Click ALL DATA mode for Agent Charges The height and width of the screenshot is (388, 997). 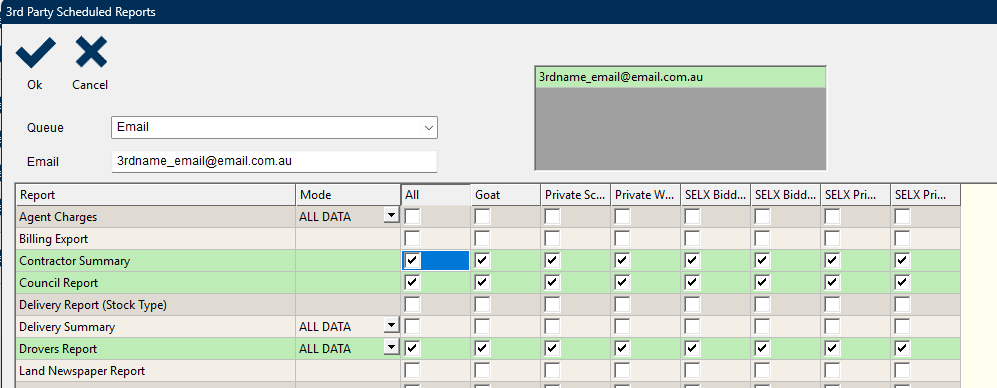325,217
